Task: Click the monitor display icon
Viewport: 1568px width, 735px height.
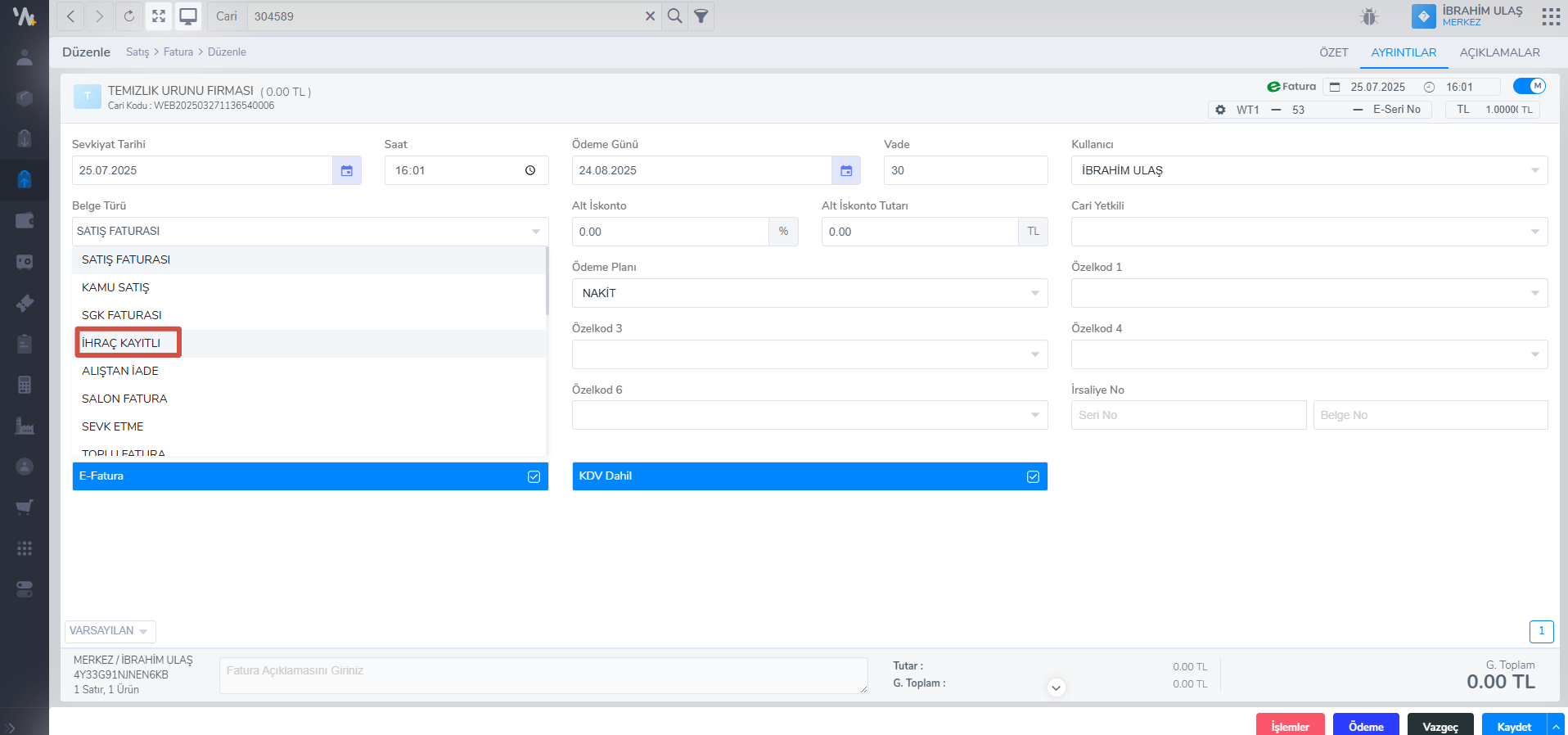Action: coord(188,16)
